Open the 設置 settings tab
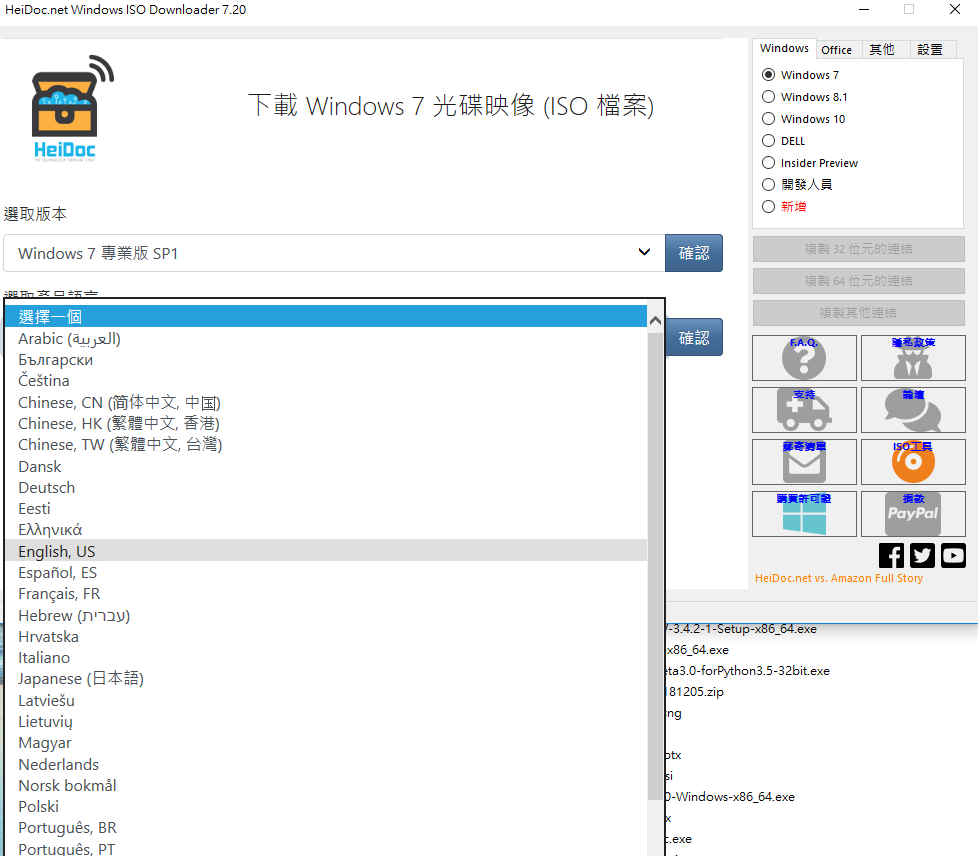 tap(930, 48)
